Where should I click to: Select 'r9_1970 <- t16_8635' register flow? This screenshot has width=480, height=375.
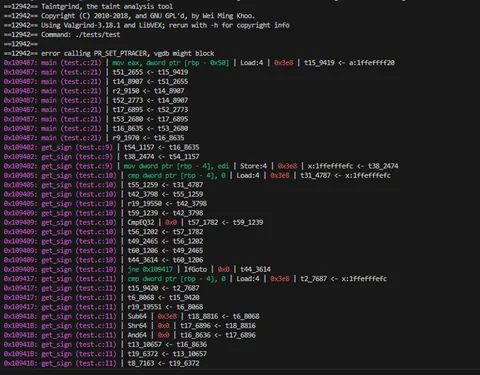pos(148,138)
